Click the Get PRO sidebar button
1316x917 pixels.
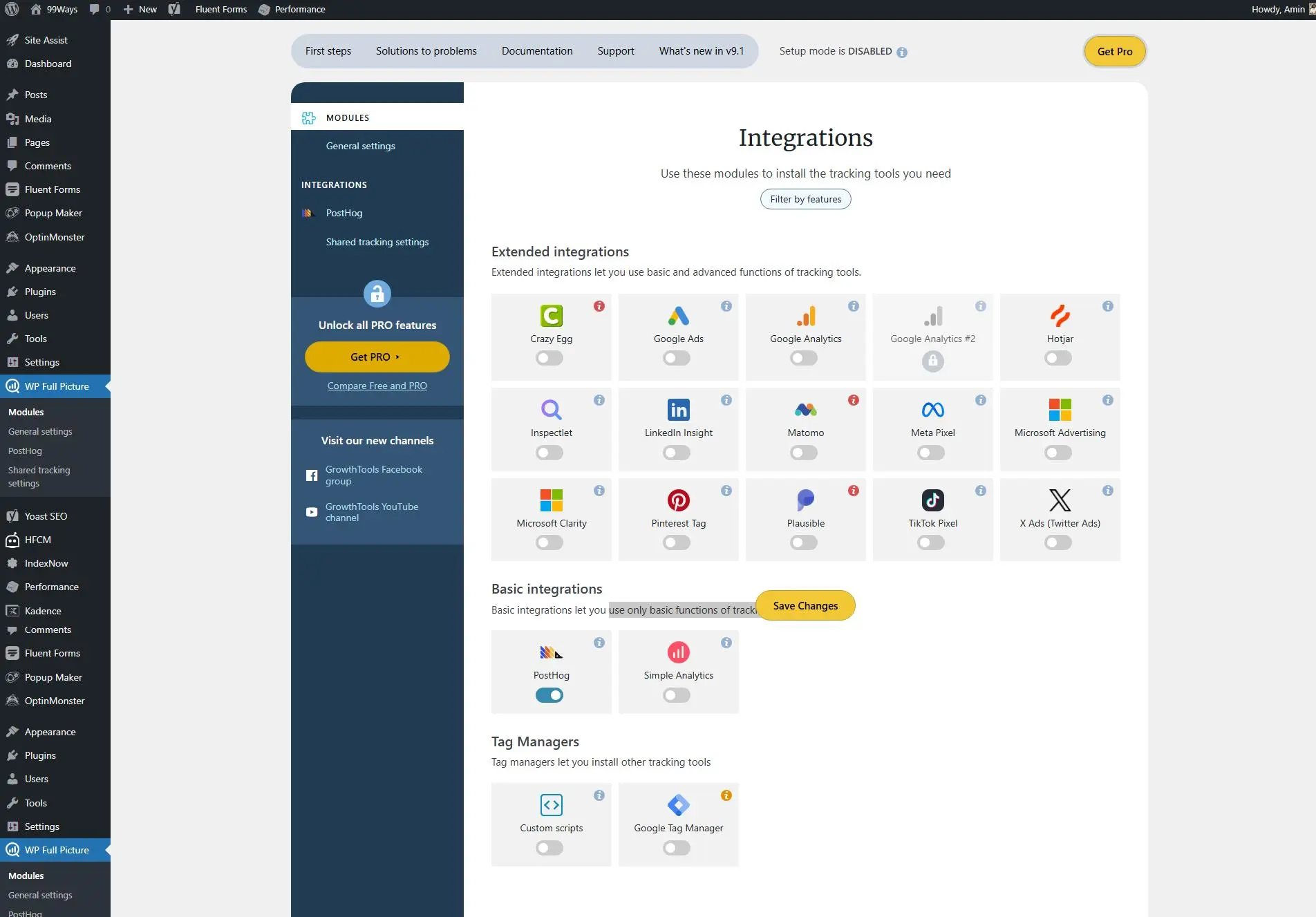point(377,357)
